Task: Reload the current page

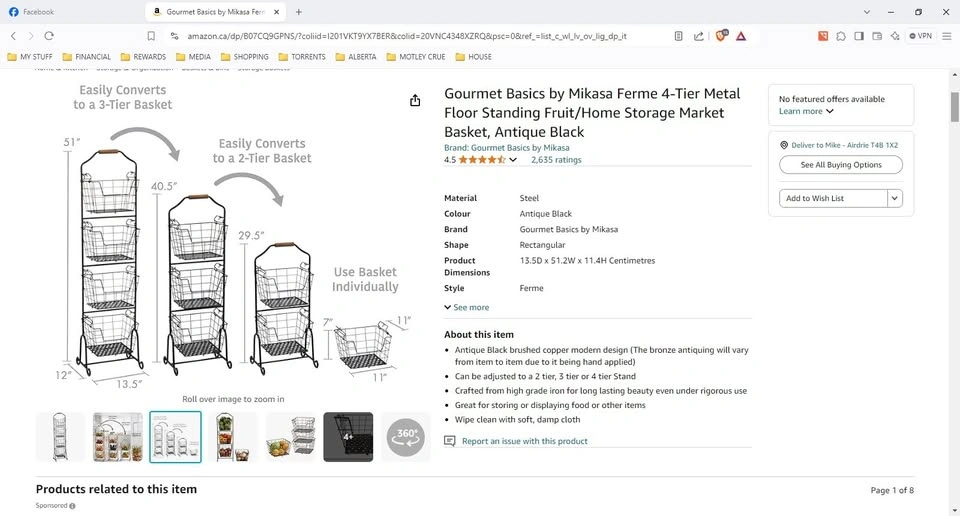Action: click(x=48, y=36)
